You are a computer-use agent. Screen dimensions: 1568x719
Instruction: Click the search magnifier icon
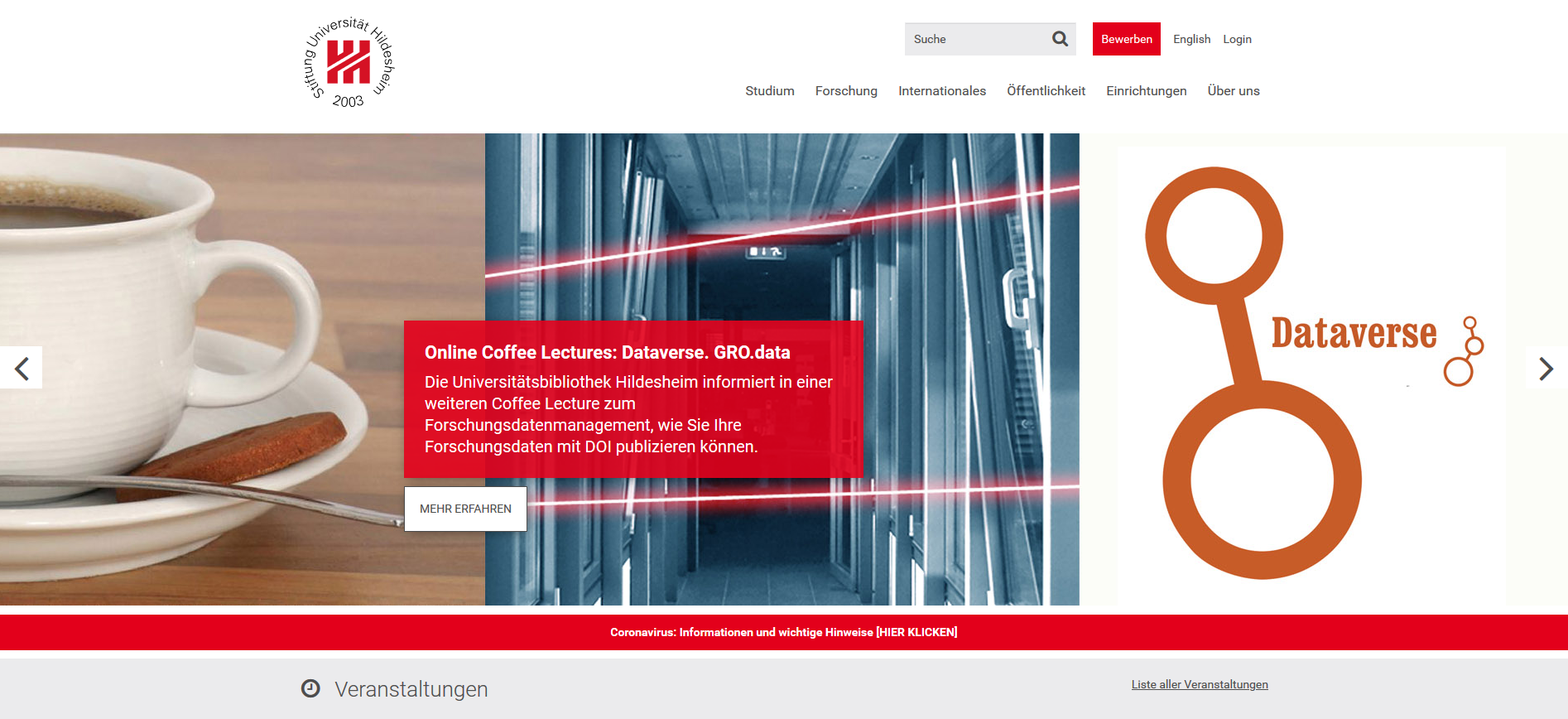click(1060, 39)
